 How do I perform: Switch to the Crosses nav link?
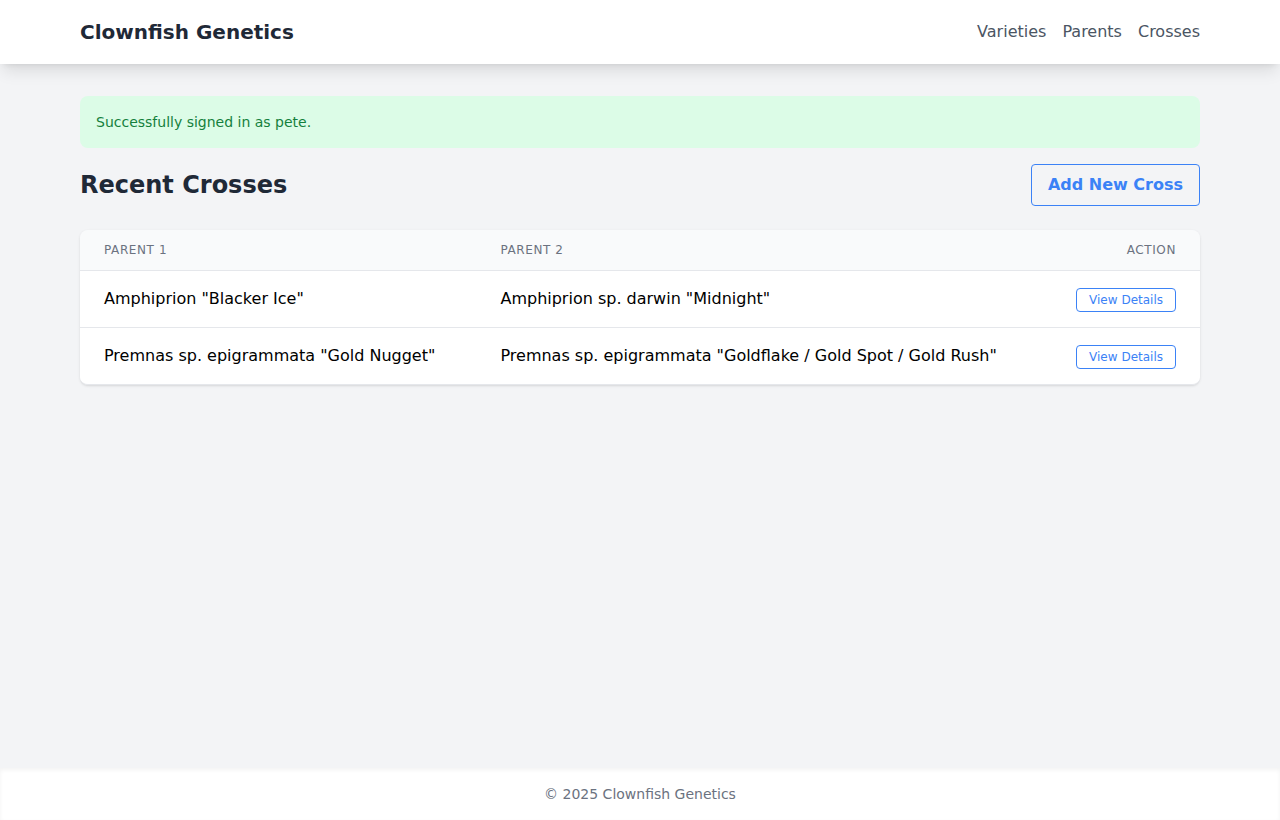(x=1168, y=32)
